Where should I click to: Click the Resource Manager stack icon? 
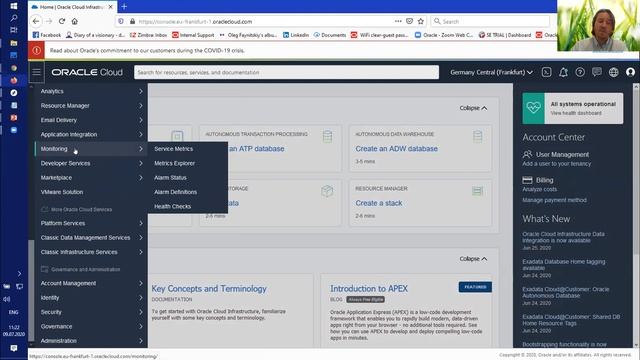477,191
